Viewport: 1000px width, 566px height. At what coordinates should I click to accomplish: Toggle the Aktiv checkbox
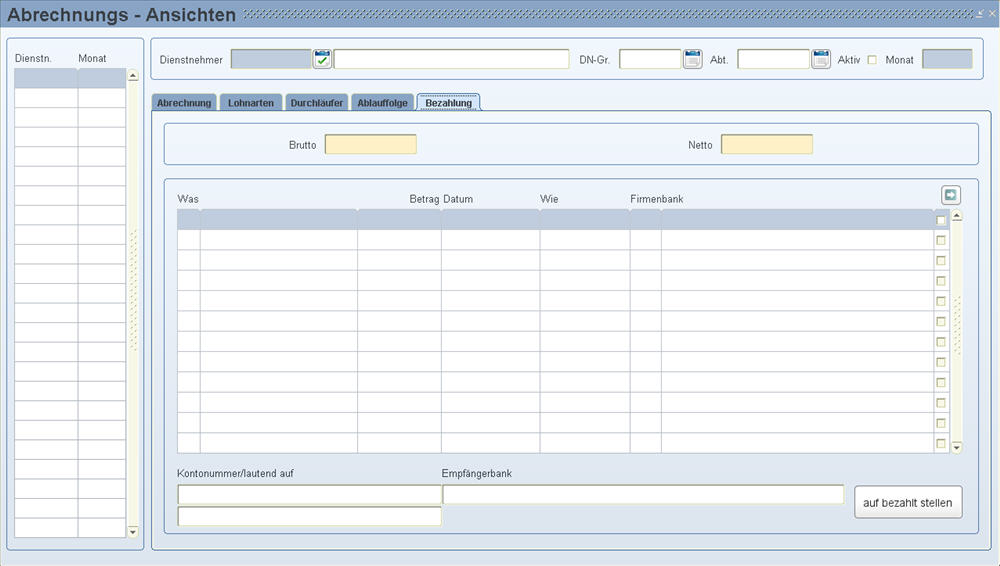(x=872, y=60)
